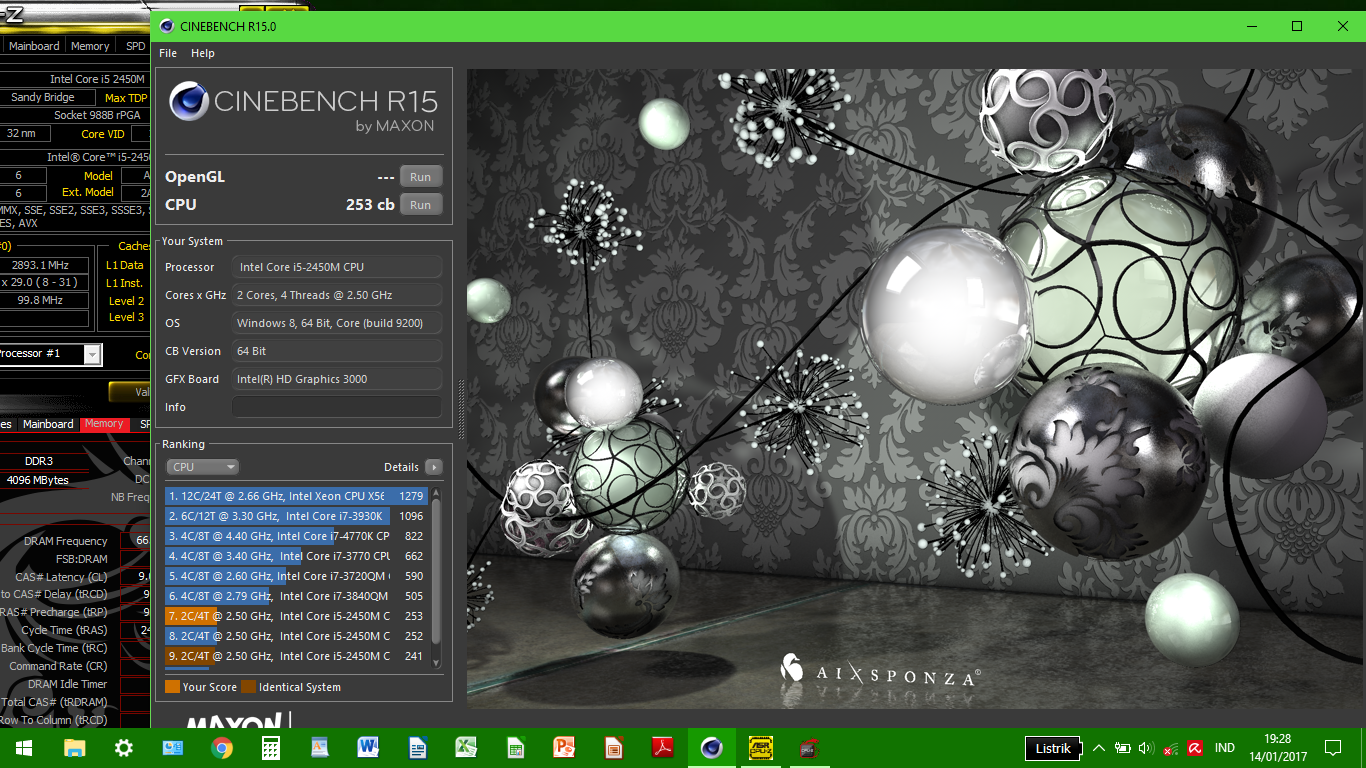The width and height of the screenshot is (1366, 768).
Task: Click into the Info text field
Action: [x=337, y=407]
